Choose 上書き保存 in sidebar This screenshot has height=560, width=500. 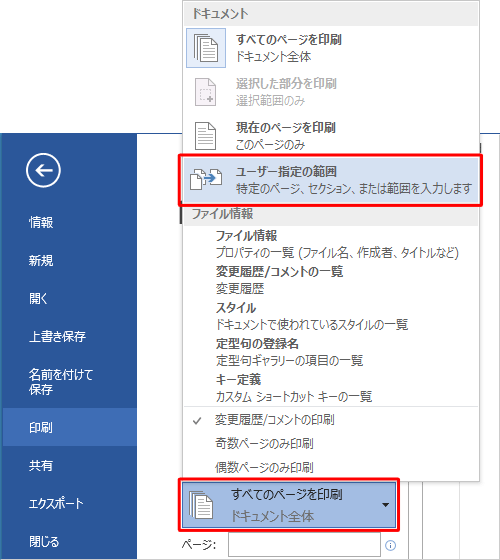(x=57, y=336)
